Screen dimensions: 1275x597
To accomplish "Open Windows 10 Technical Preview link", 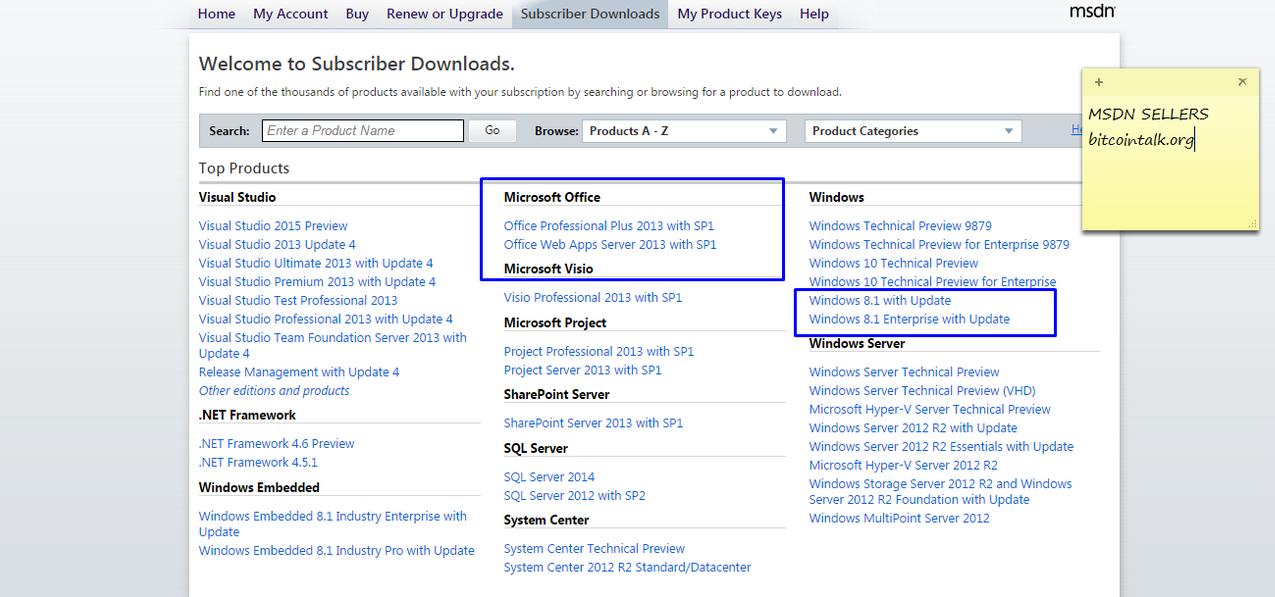I will click(894, 263).
